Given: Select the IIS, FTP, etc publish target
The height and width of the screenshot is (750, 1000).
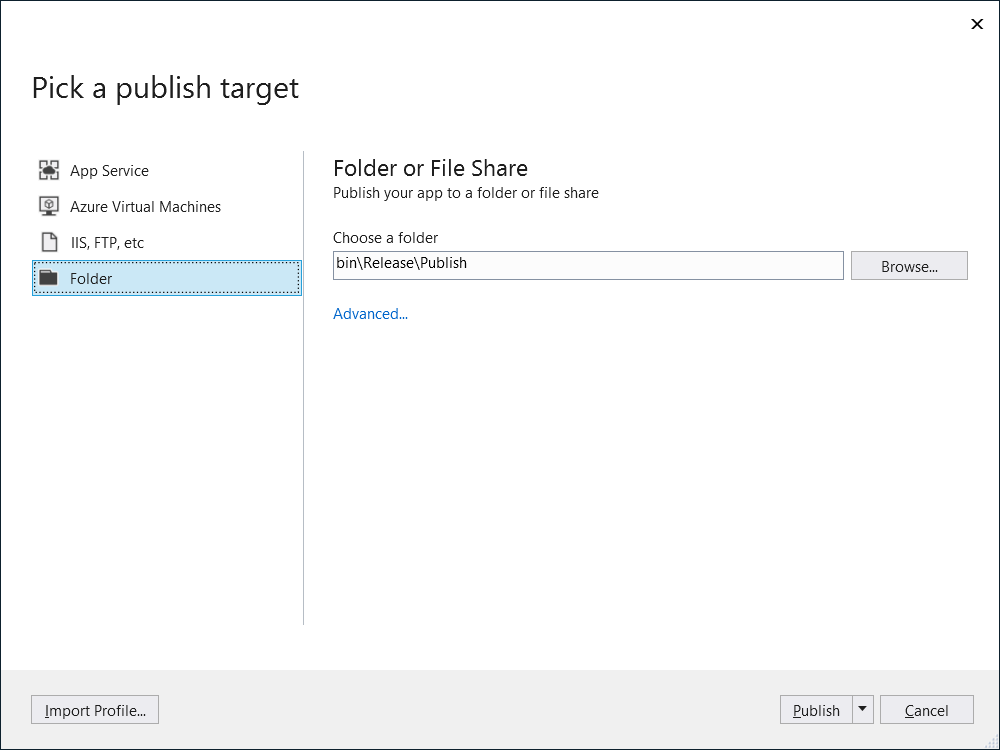Looking at the screenshot, I should 106,242.
